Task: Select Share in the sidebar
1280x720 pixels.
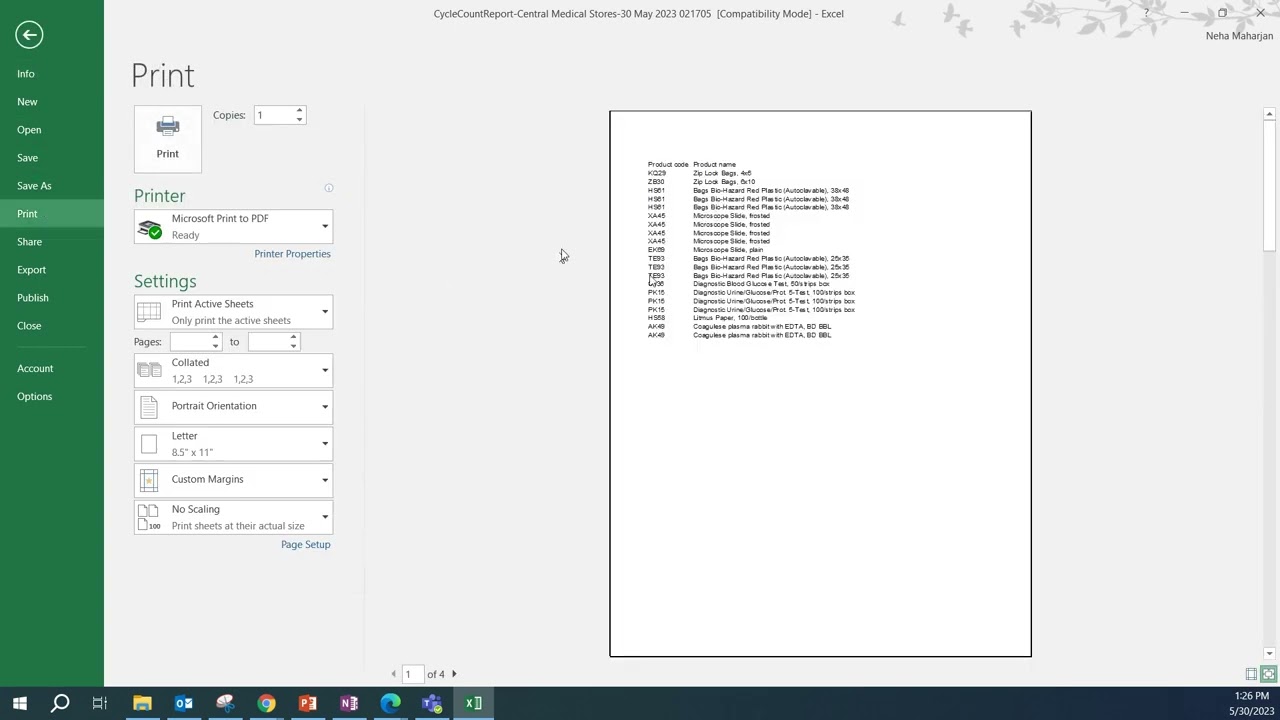Action: (52, 242)
